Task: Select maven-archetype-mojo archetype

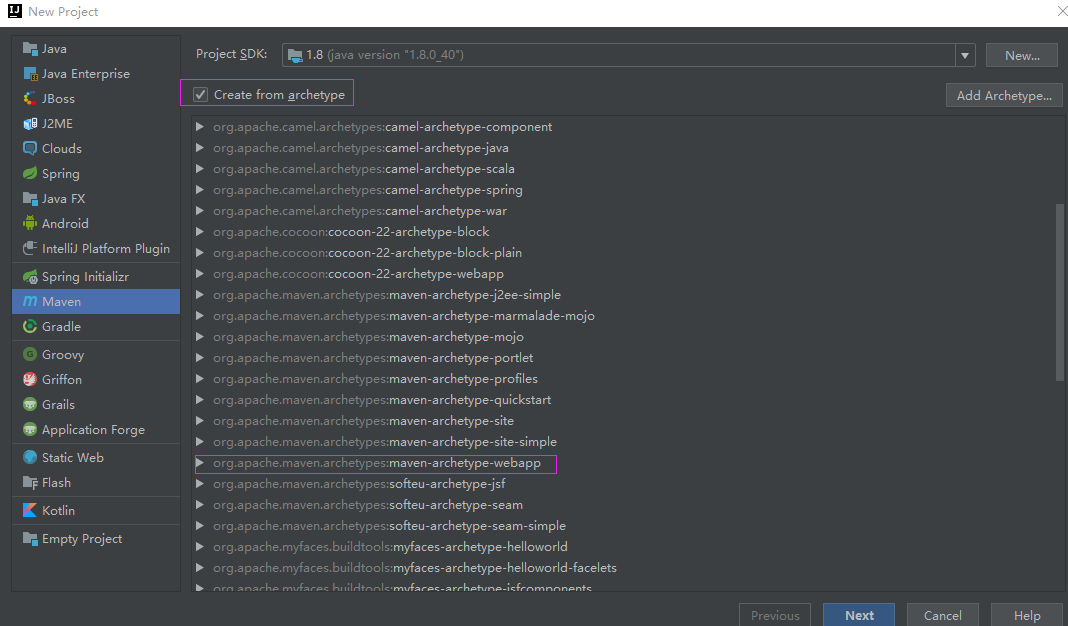Action: (x=368, y=337)
